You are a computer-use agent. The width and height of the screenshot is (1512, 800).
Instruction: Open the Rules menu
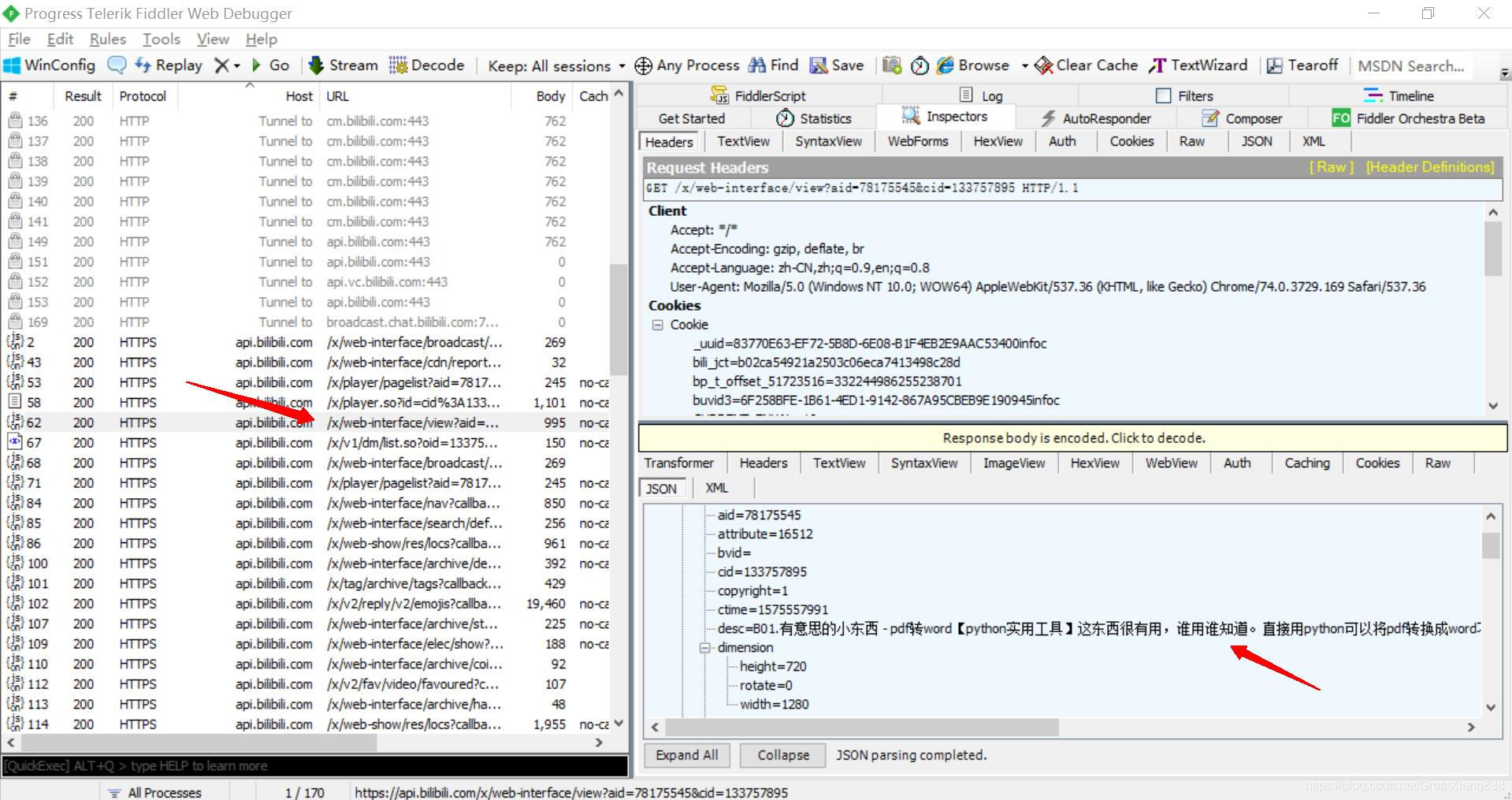tap(108, 39)
